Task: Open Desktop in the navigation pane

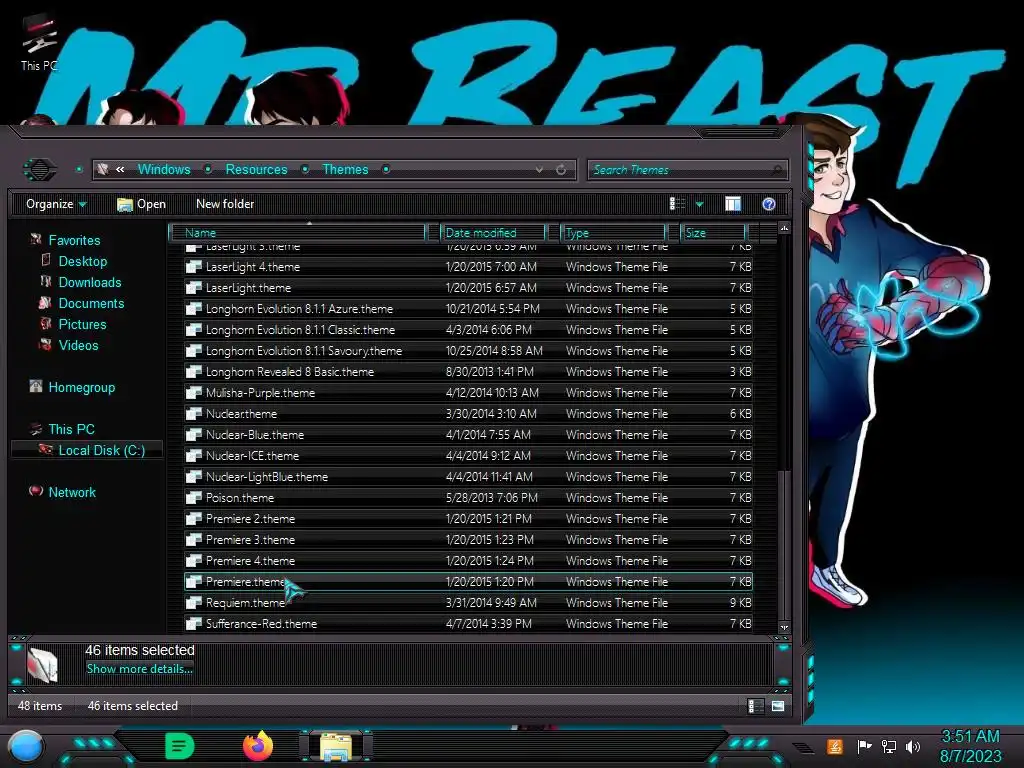Action: [82, 261]
